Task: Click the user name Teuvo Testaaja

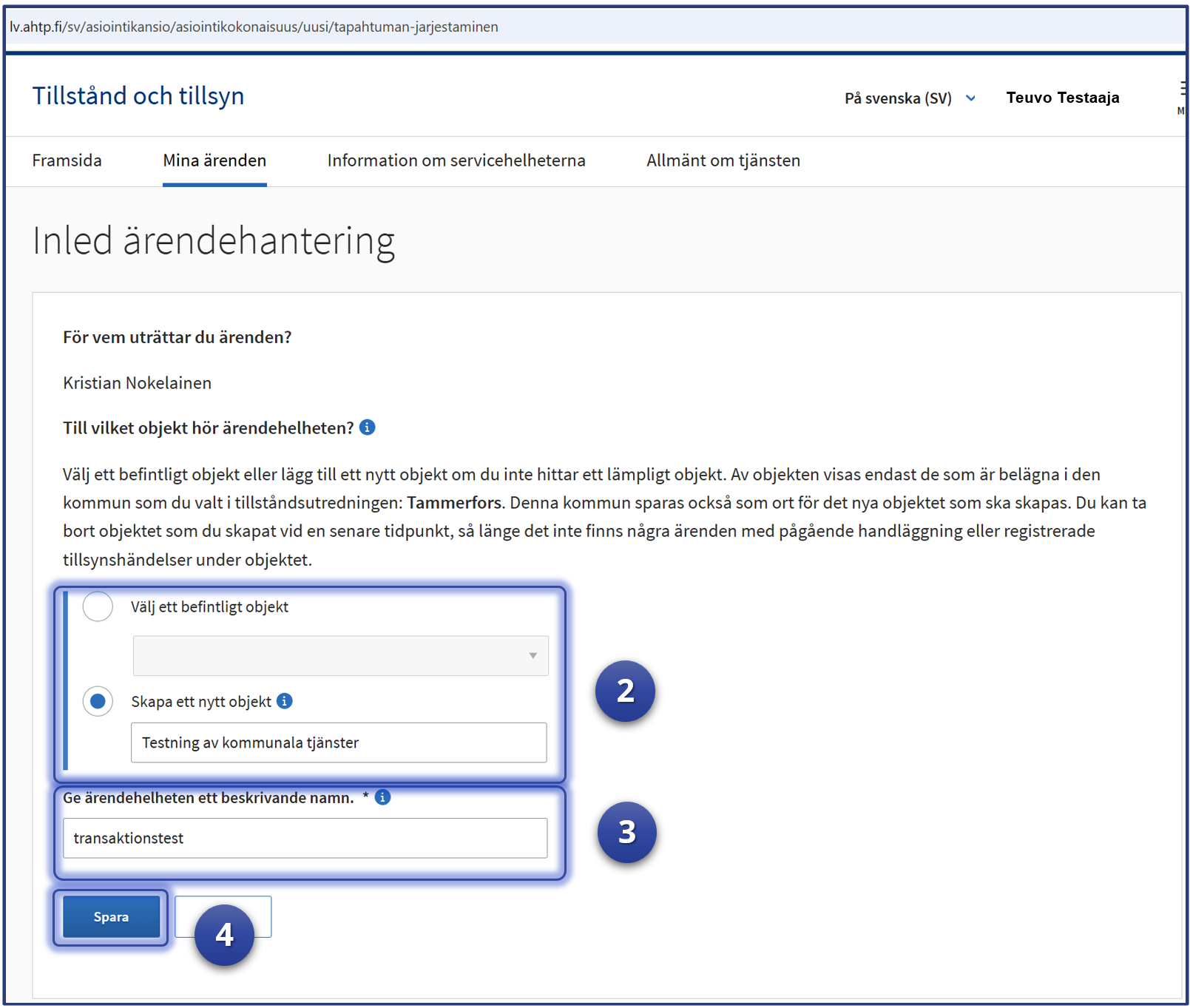Action: [x=1062, y=98]
